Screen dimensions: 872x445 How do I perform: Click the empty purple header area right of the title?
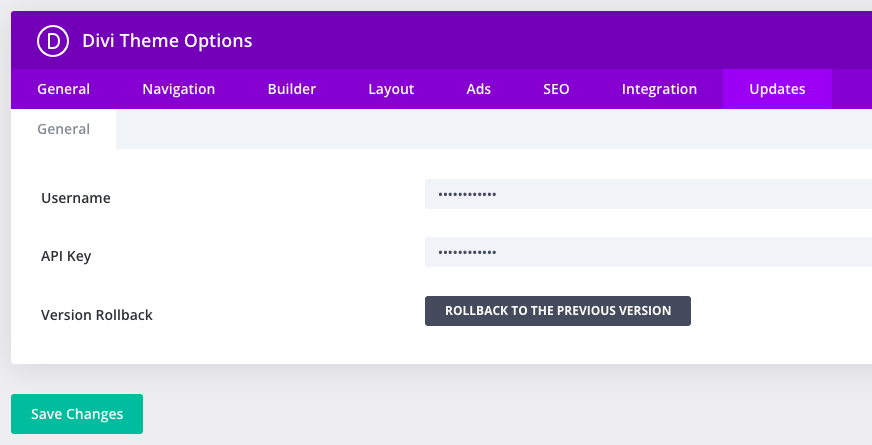click(562, 41)
